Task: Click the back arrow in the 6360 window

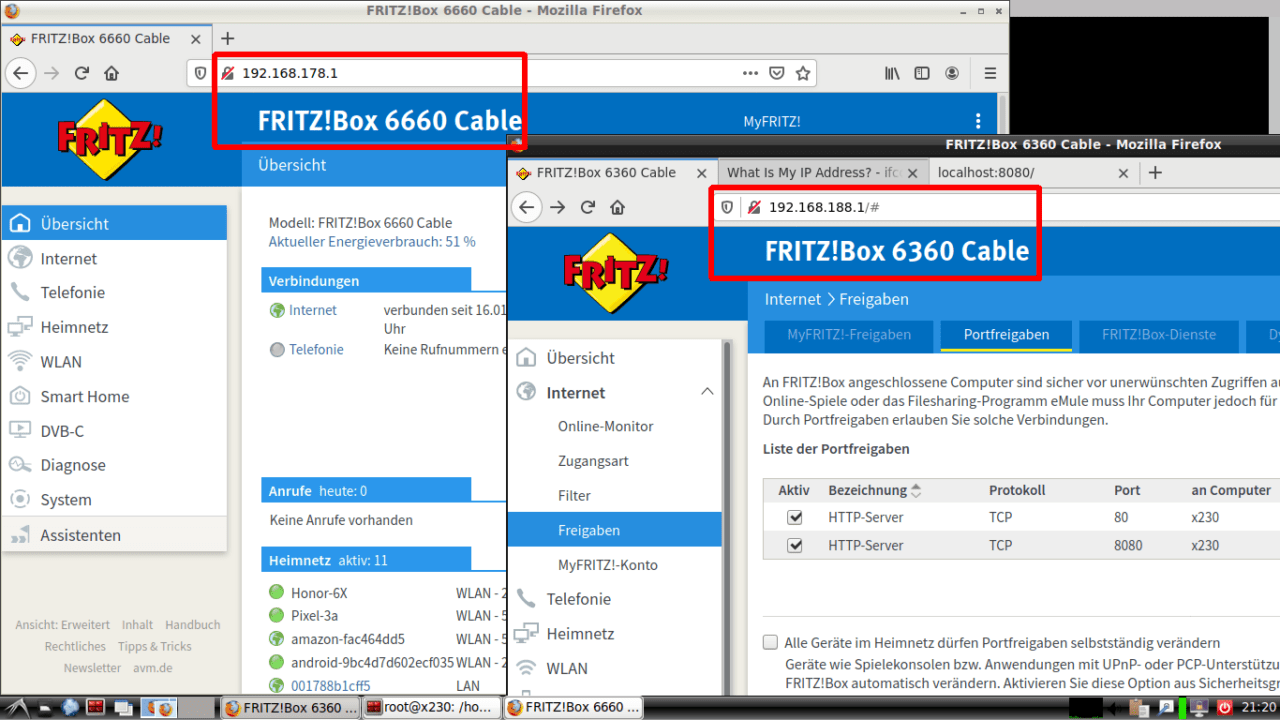Action: (527, 207)
